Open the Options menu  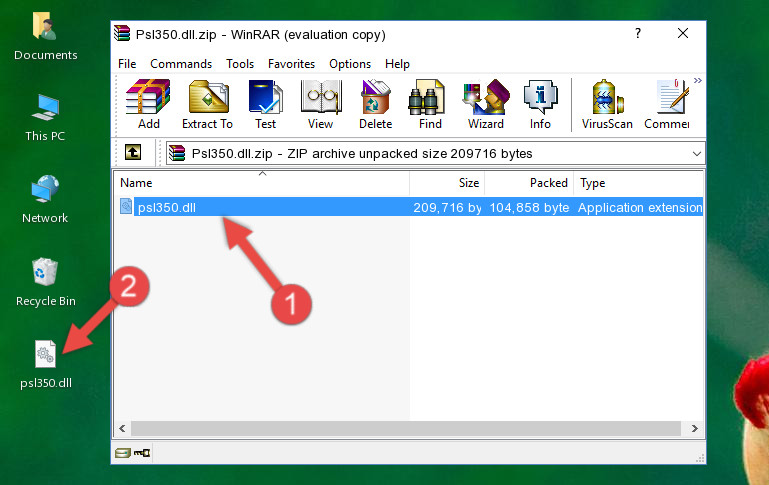pos(350,64)
